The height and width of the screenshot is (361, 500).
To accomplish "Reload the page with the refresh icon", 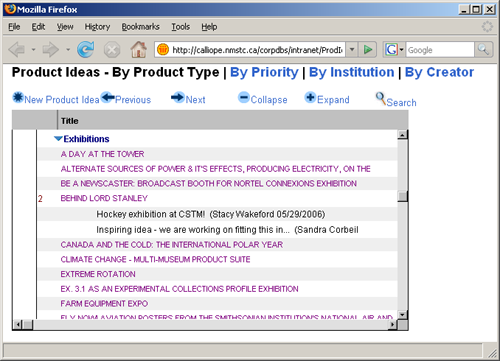I will (86, 50).
